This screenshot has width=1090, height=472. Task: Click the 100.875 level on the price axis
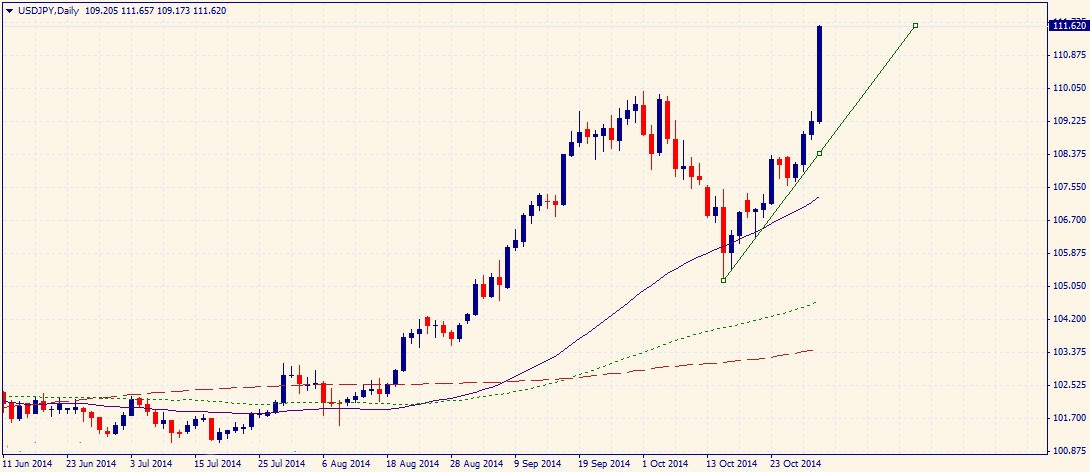click(x=1068, y=451)
